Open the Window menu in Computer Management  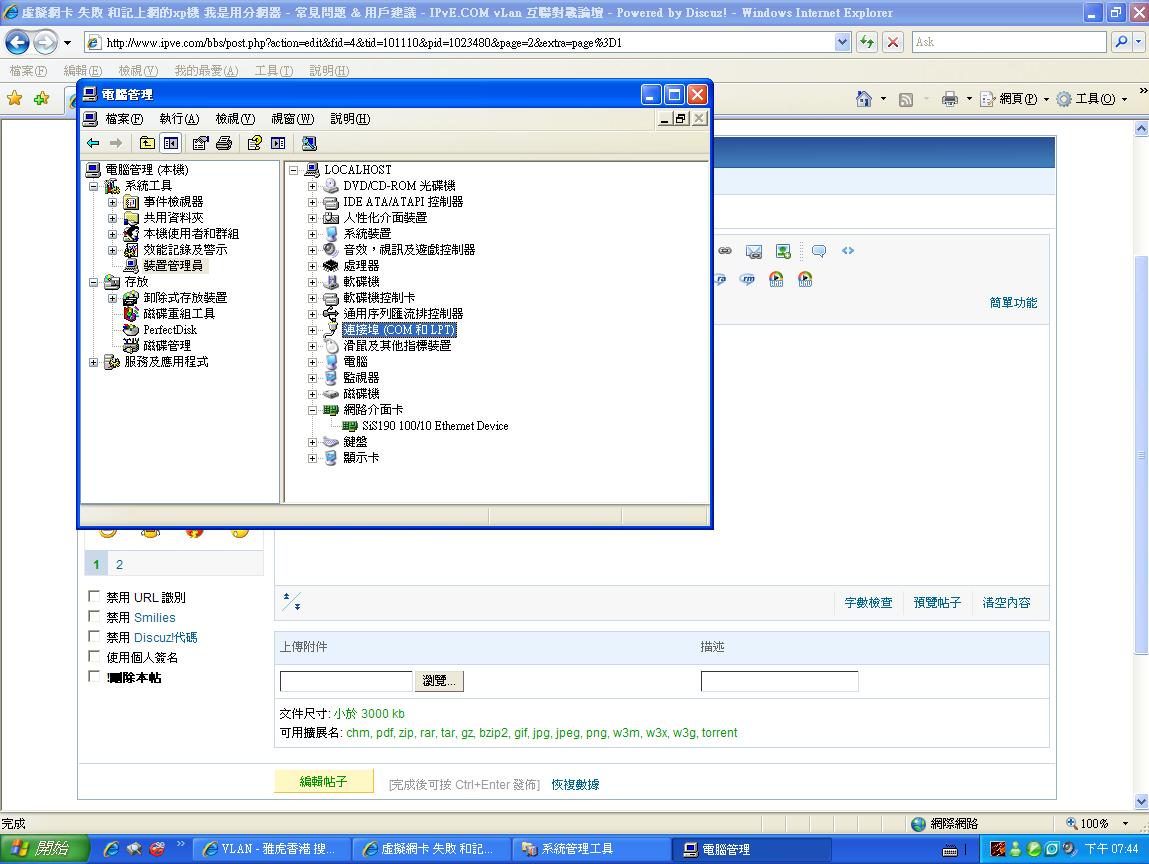(x=292, y=119)
